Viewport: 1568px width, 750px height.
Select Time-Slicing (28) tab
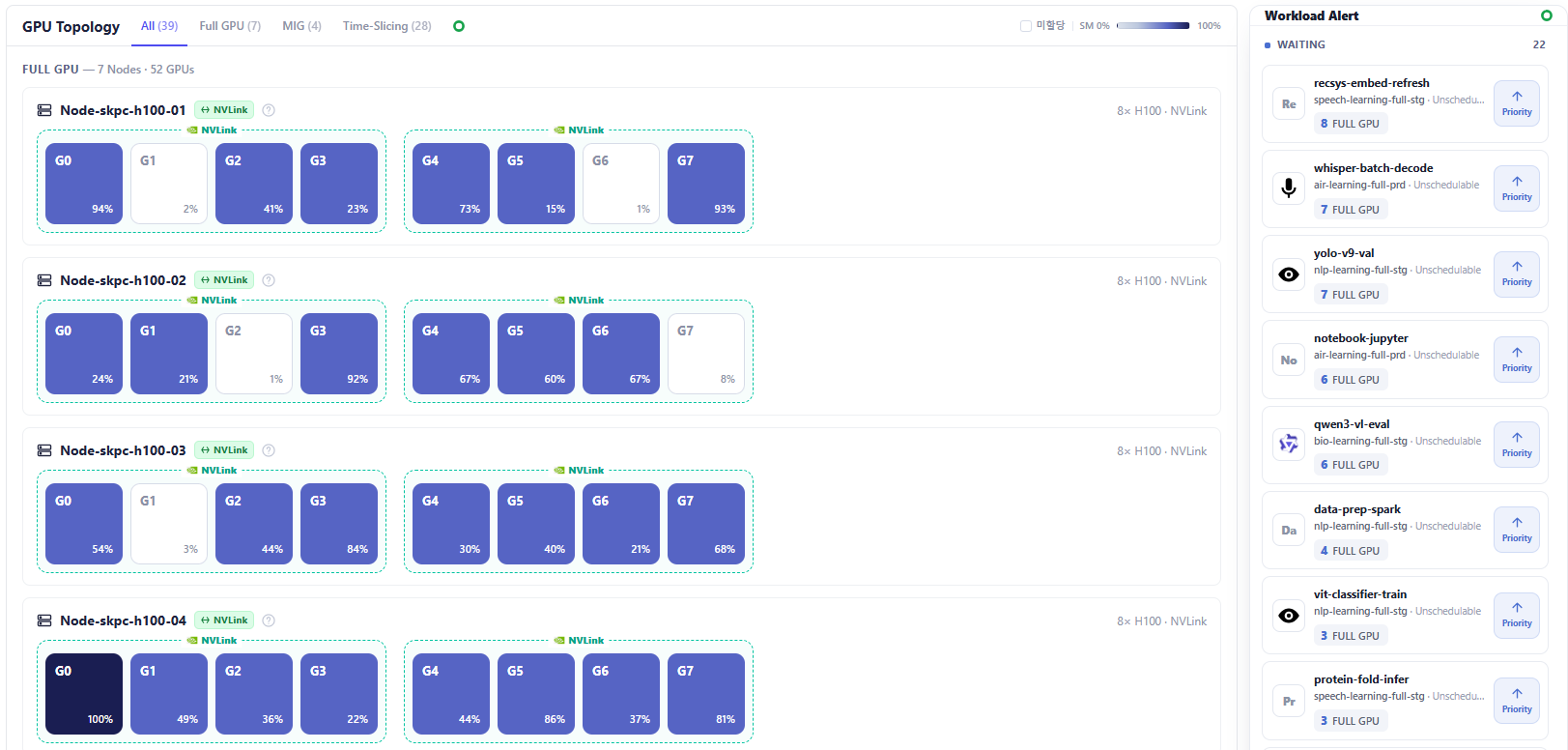(386, 26)
